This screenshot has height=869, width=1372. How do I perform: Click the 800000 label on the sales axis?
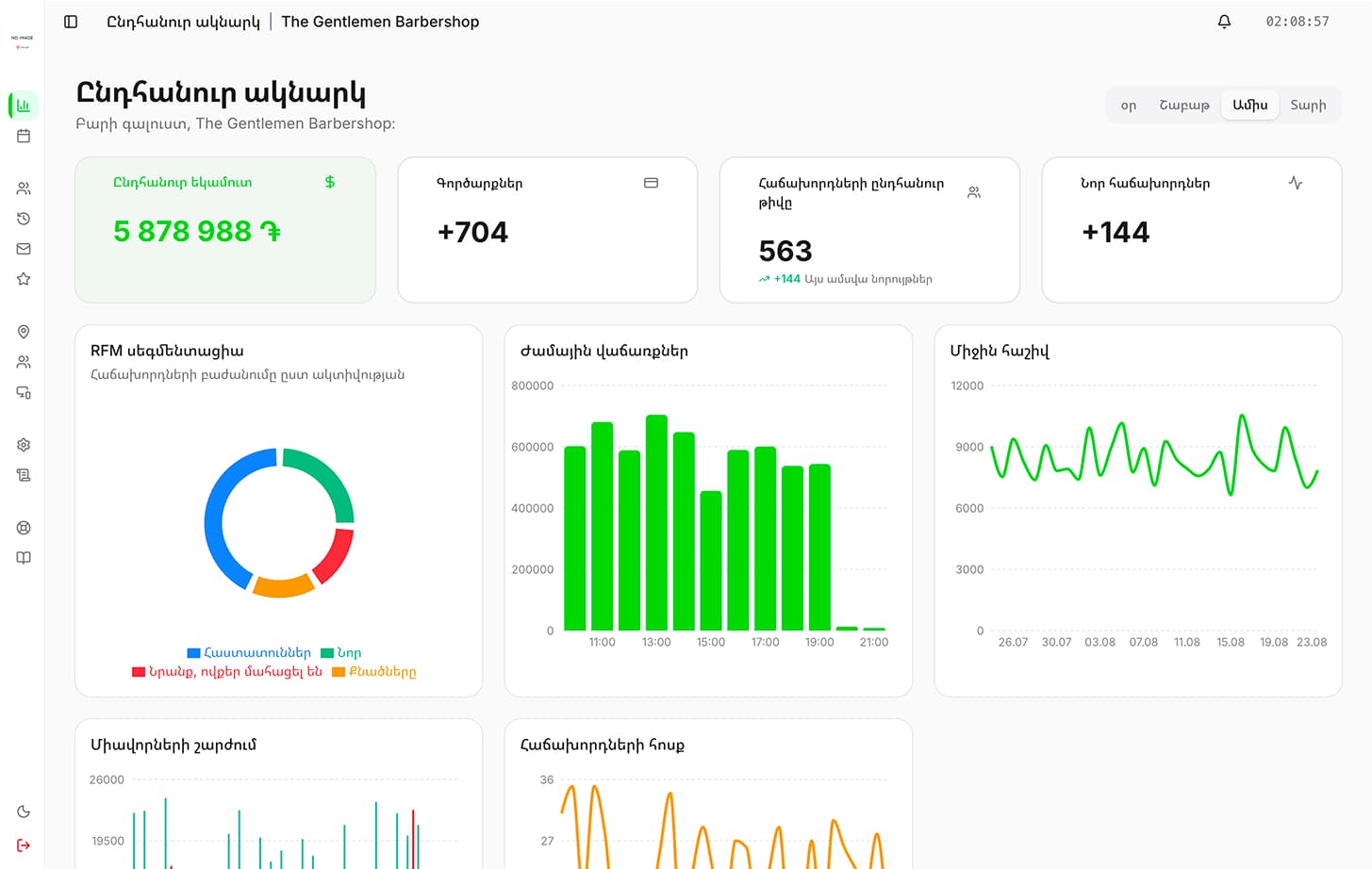tap(533, 385)
